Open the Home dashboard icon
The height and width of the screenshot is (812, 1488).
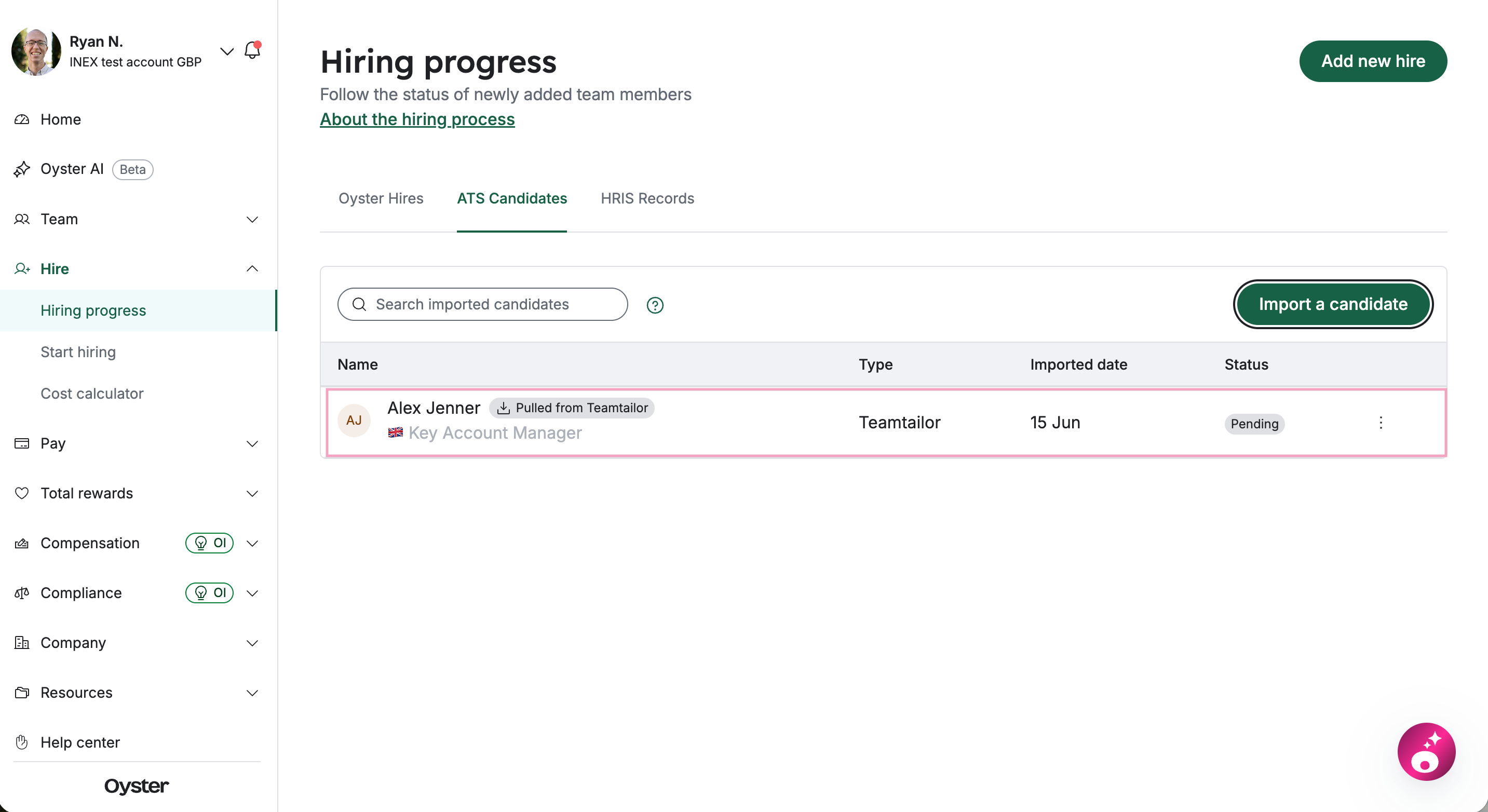(22, 119)
